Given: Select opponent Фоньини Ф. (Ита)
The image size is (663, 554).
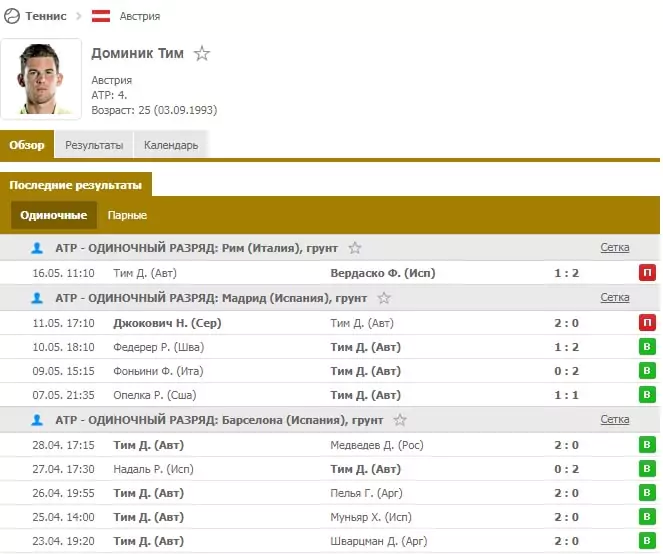Looking at the screenshot, I should 158,371.
